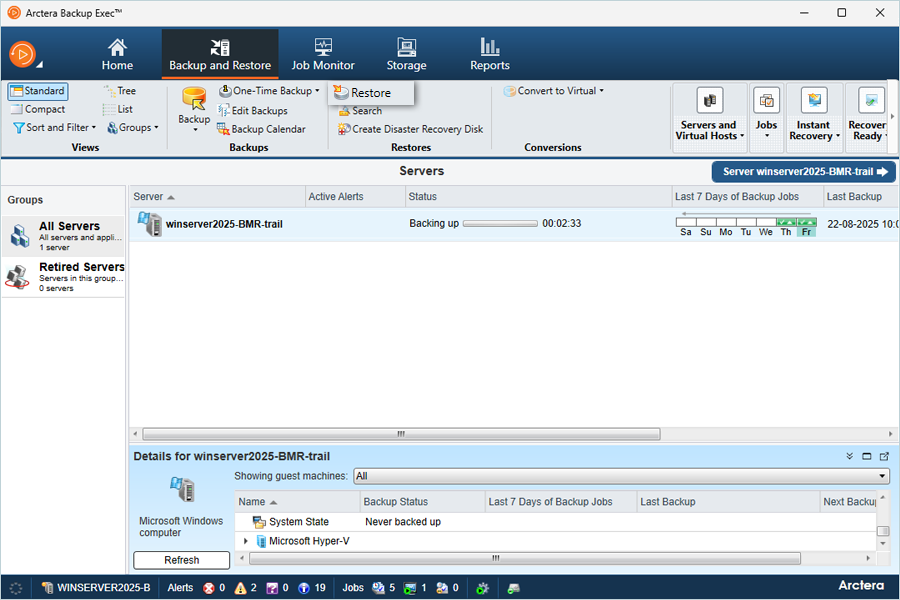
Task: Click the details pane horizontal scrollbar
Action: point(525,558)
